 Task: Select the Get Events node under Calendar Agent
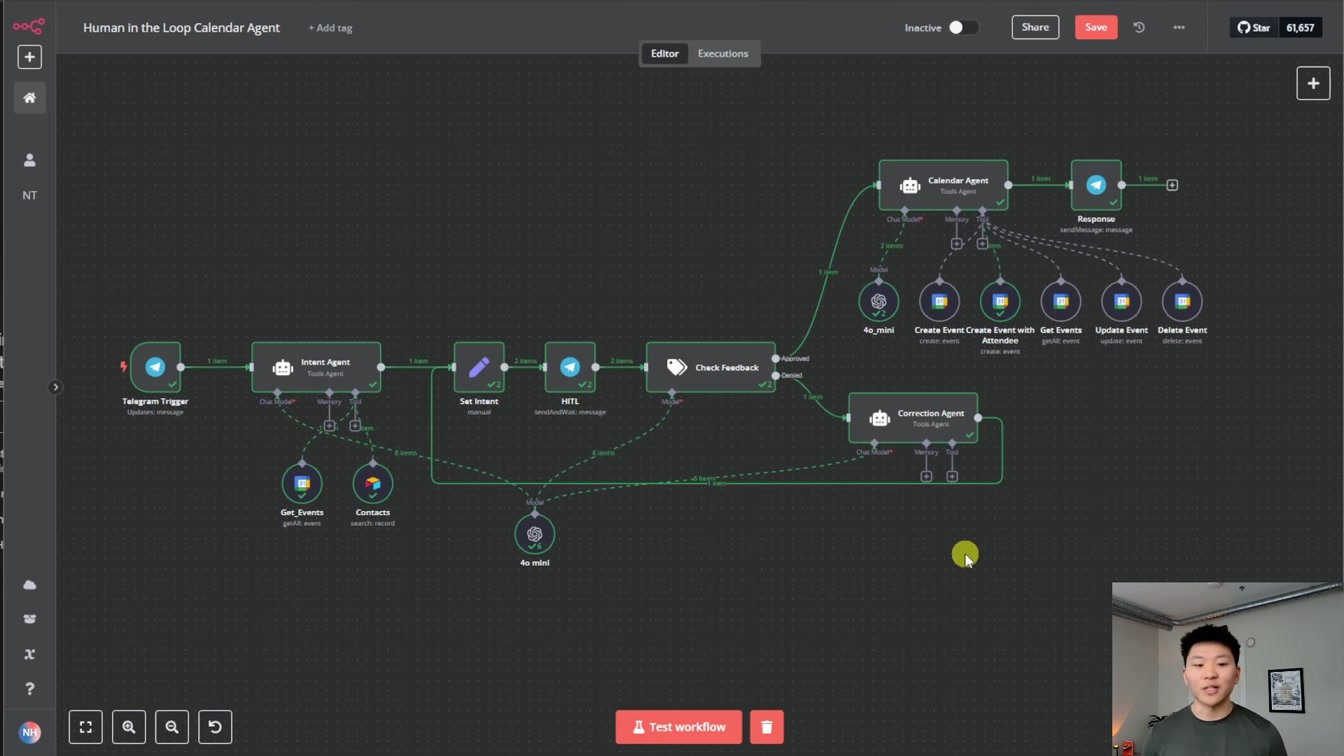click(1061, 301)
